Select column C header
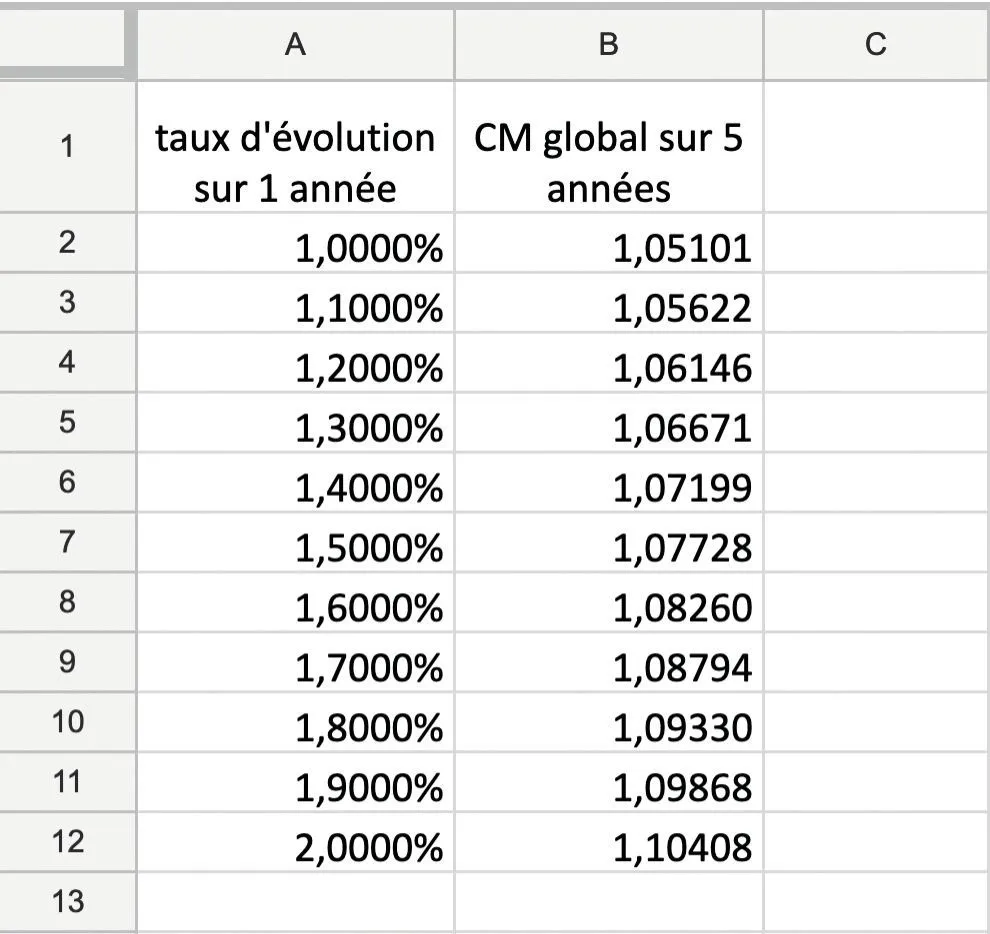Viewport: 990px width, 934px height. click(x=877, y=45)
